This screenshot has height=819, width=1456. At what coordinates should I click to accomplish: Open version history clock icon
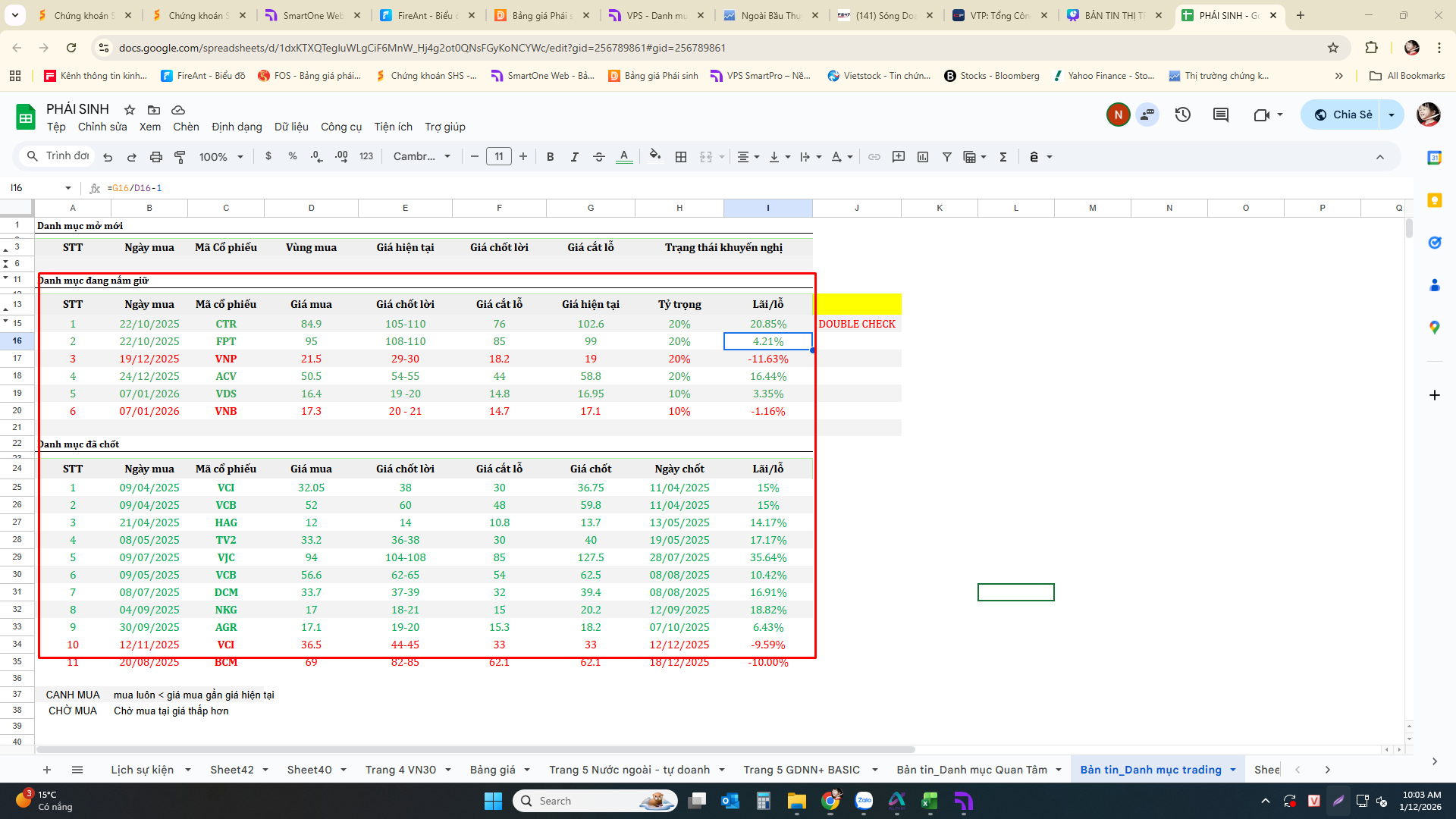(1183, 115)
